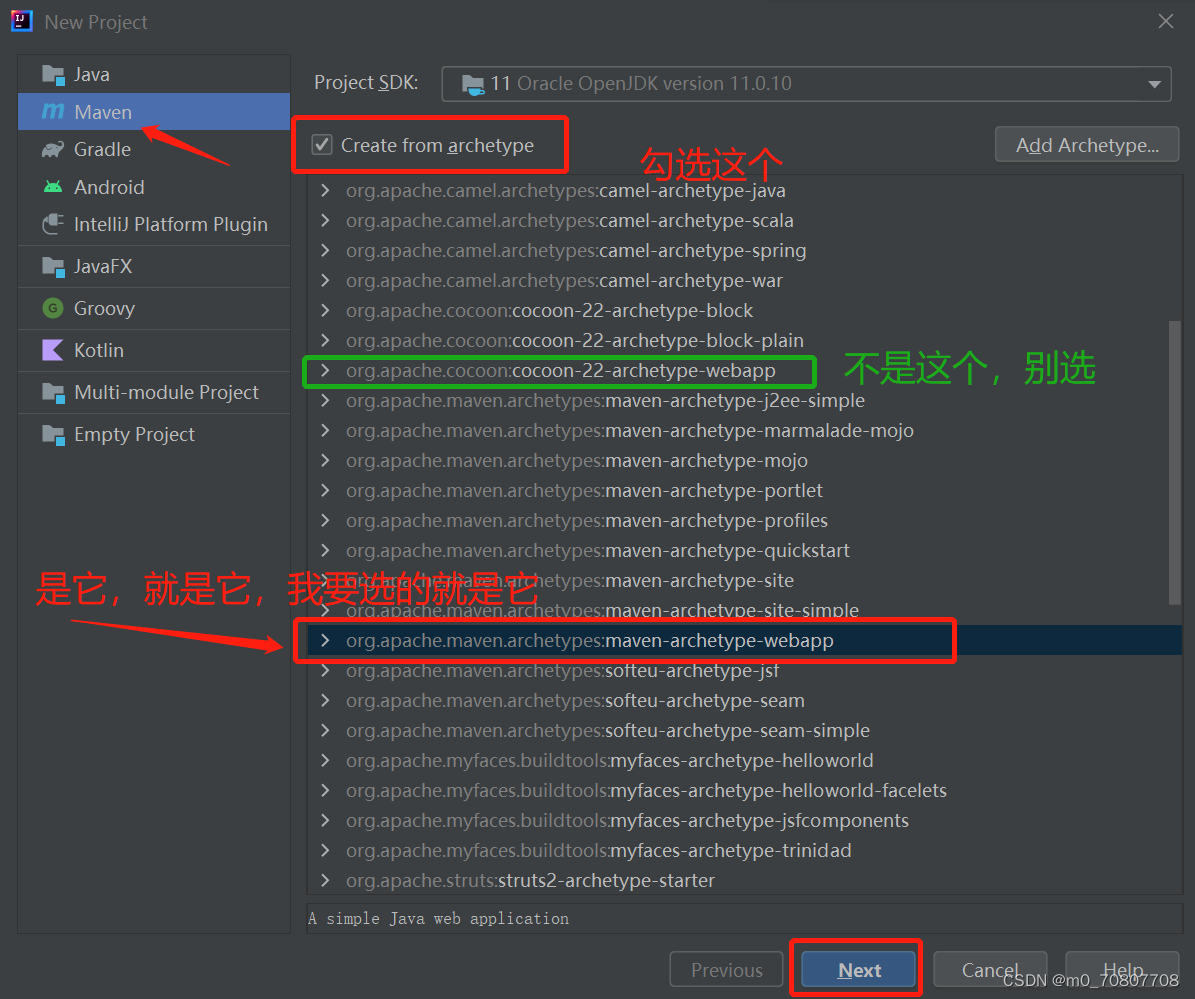
Task: Select maven-archetype-portlet row
Action: point(745,491)
